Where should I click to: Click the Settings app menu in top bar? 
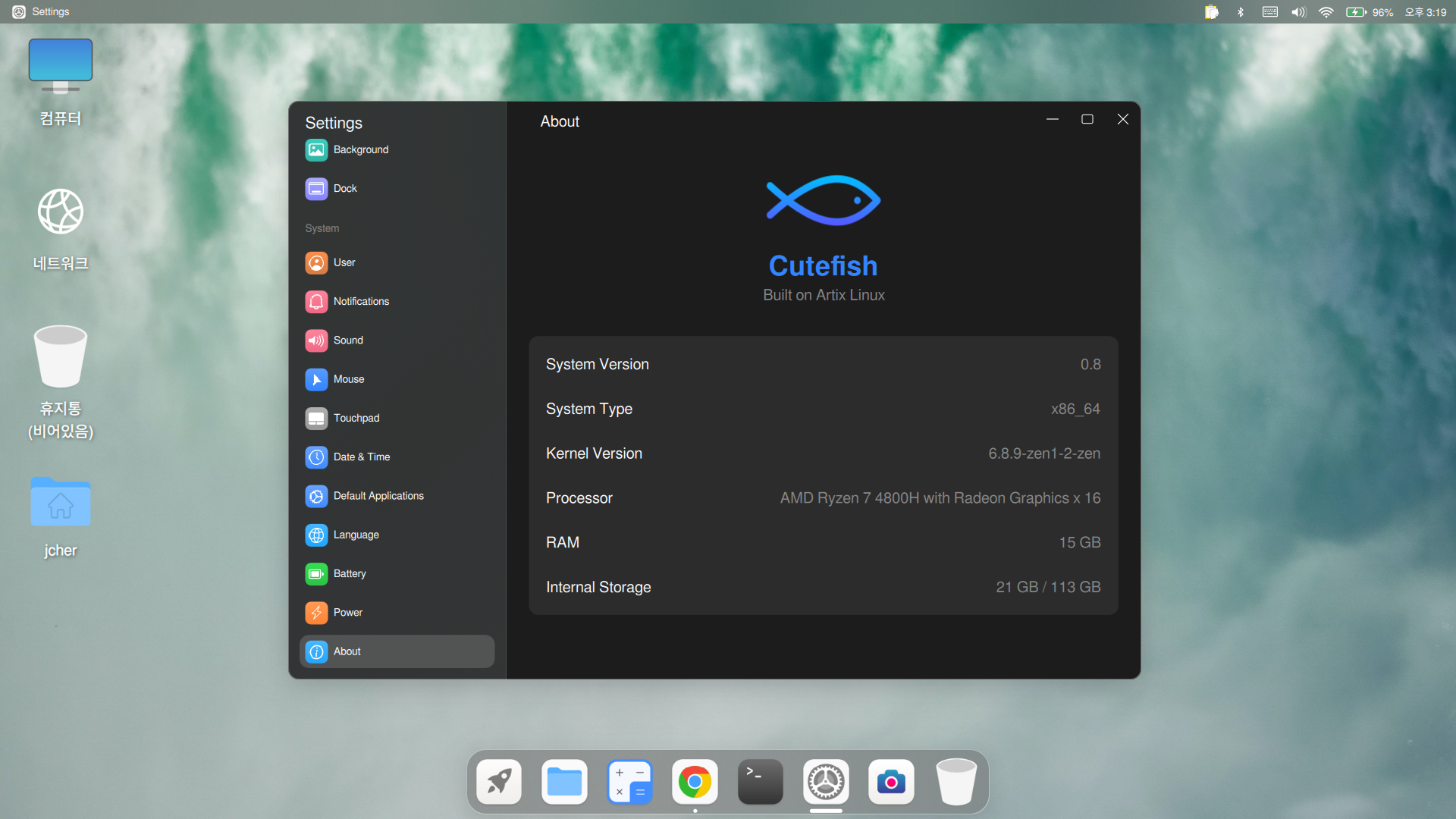(x=41, y=12)
